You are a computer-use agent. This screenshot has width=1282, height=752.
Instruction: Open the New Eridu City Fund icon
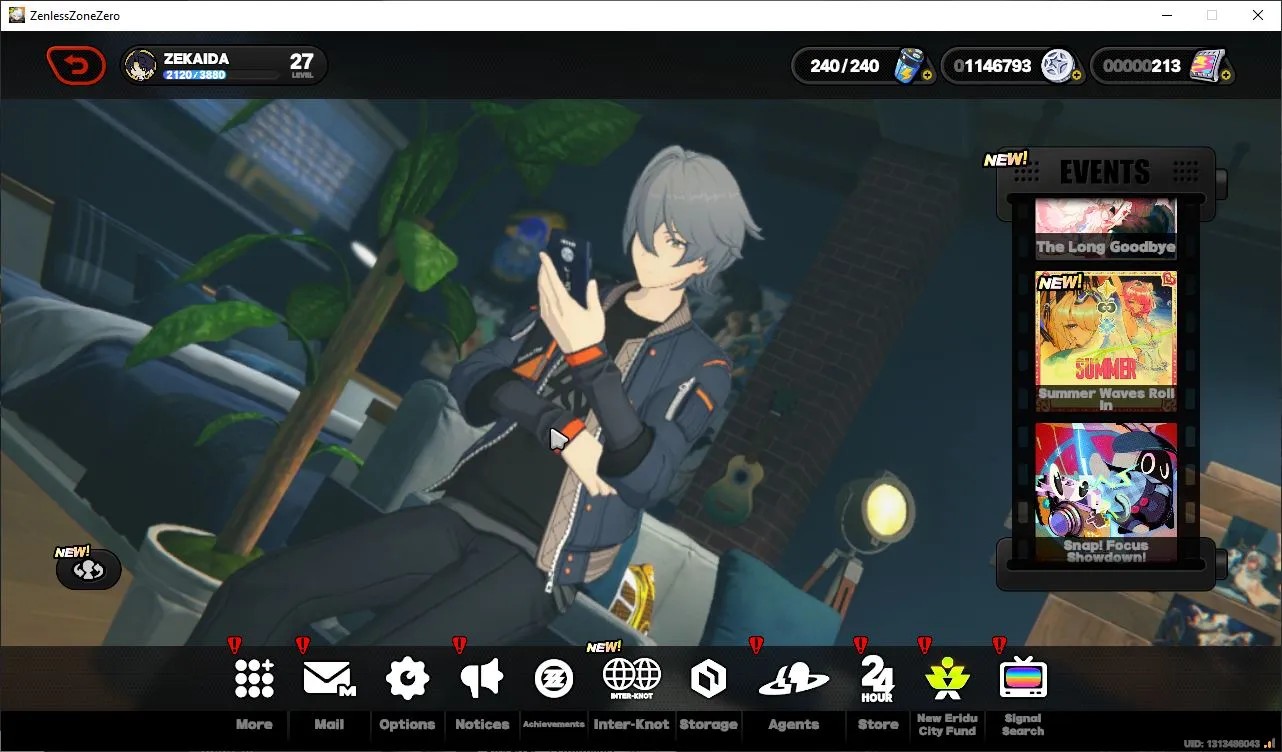(947, 679)
